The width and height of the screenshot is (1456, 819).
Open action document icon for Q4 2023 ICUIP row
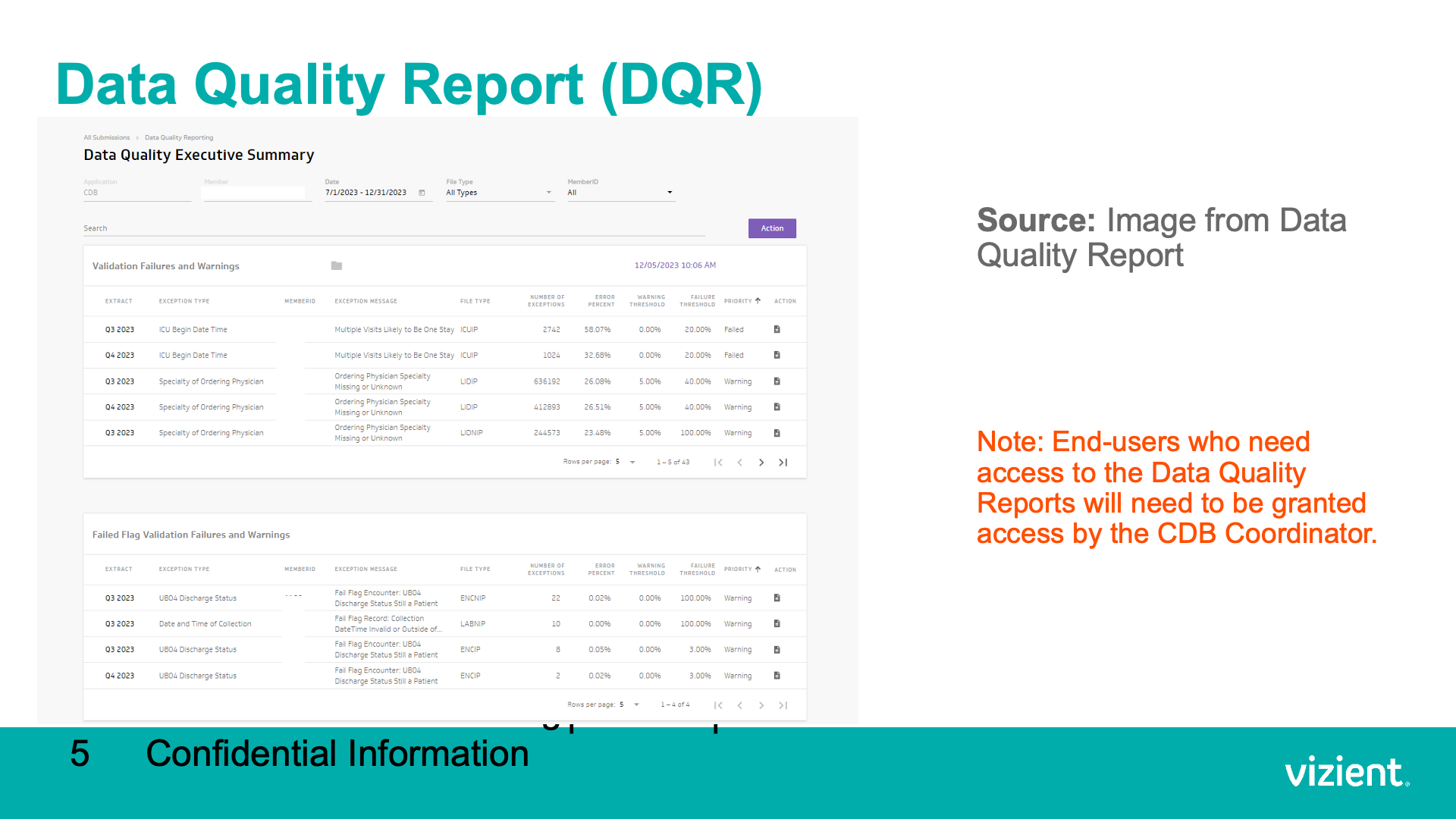click(x=777, y=355)
